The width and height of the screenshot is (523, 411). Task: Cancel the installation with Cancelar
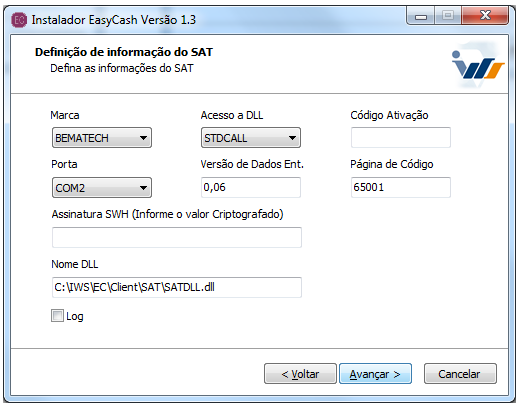point(460,374)
